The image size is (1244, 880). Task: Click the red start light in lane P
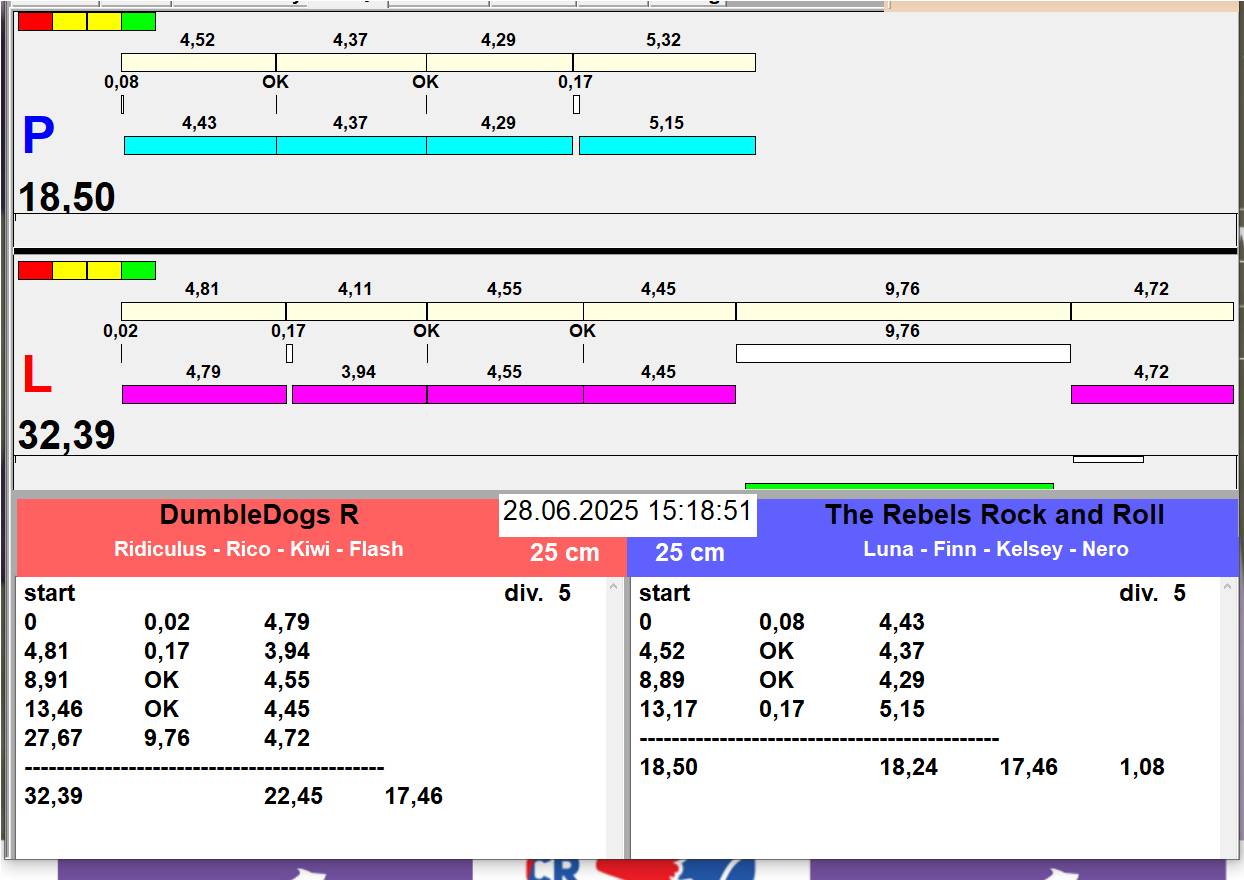35,21
